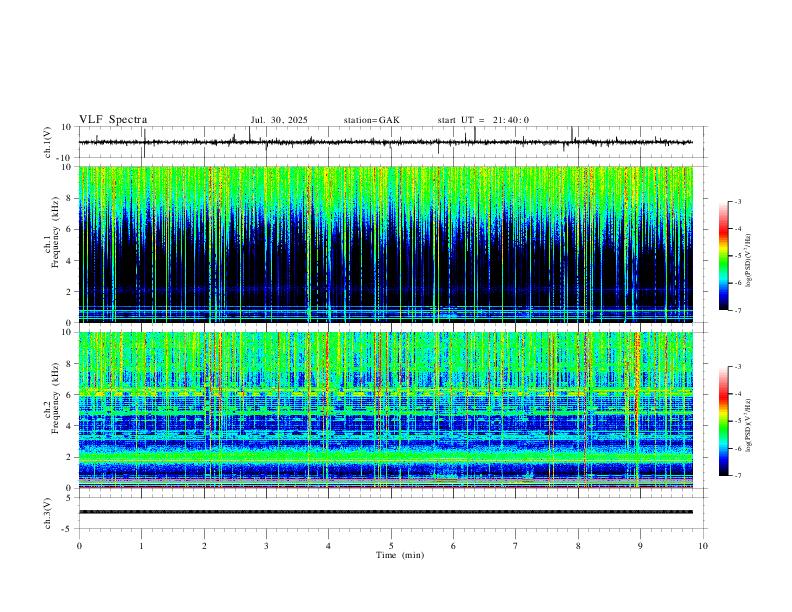Click the '8' kHz tick on ch.1 frequency axis
Viewport: 792px width, 612px height.
point(69,198)
